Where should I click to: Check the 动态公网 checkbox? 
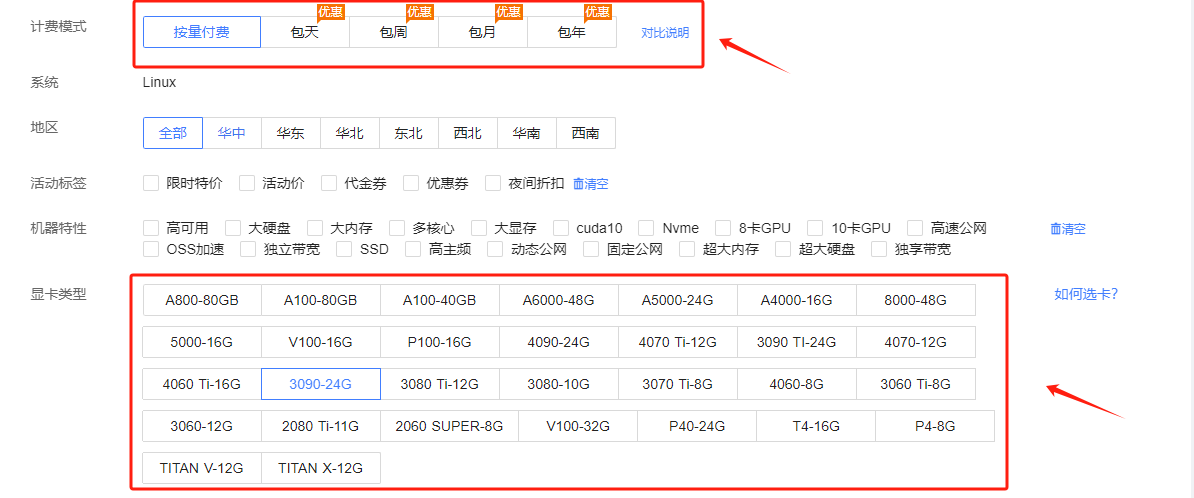tap(495, 249)
